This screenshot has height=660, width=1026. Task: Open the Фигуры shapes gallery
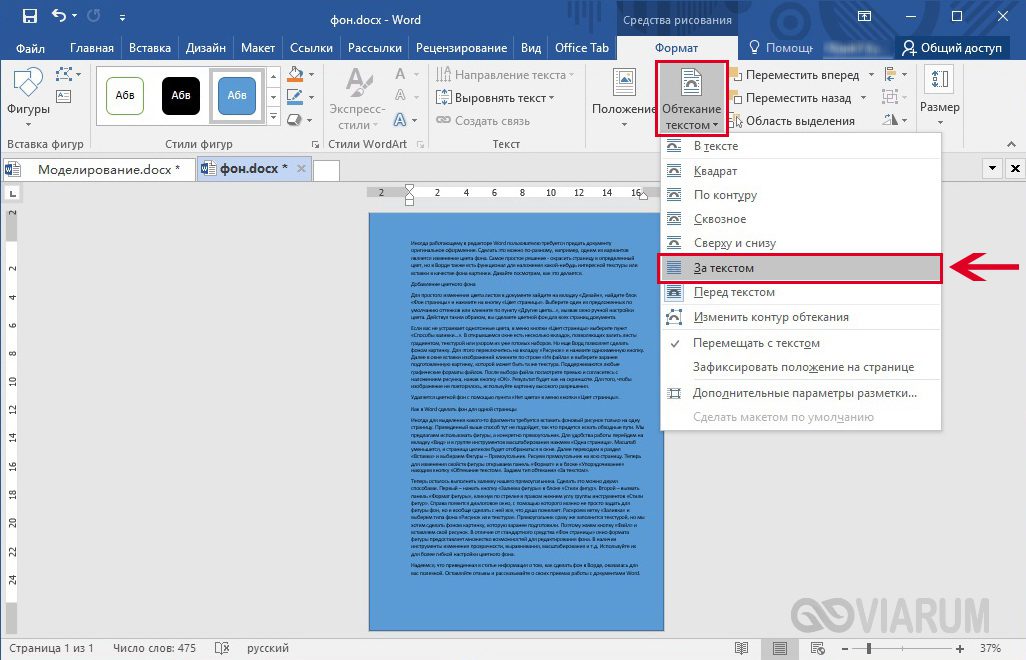pyautogui.click(x=28, y=96)
